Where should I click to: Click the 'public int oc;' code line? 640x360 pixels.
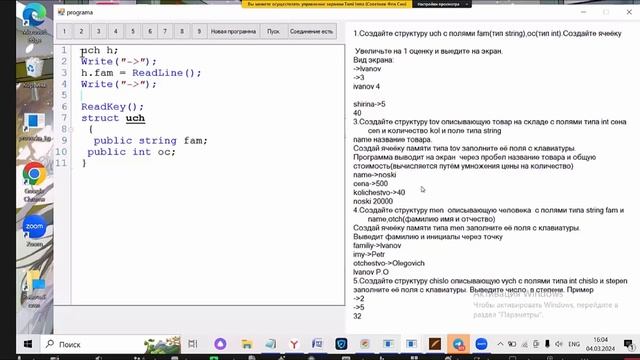[x=131, y=152]
